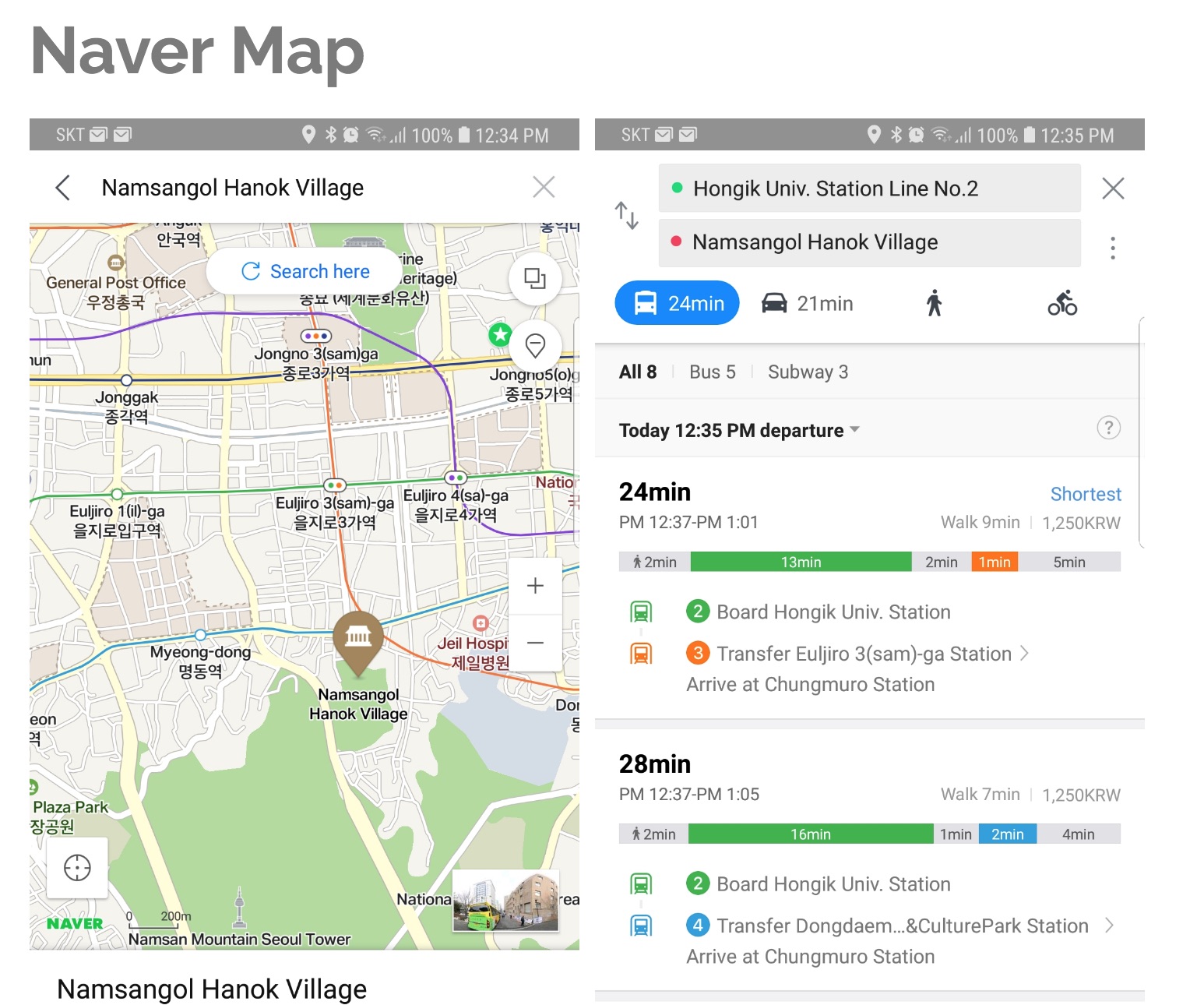Tap the green 13min route segment
The image size is (1204, 1005).
(x=801, y=562)
